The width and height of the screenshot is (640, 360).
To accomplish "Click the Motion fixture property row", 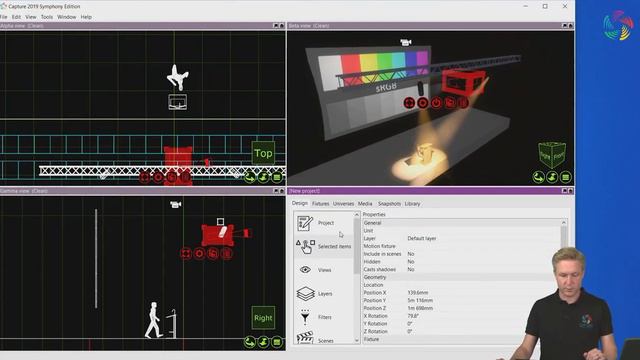I will click(x=462, y=246).
